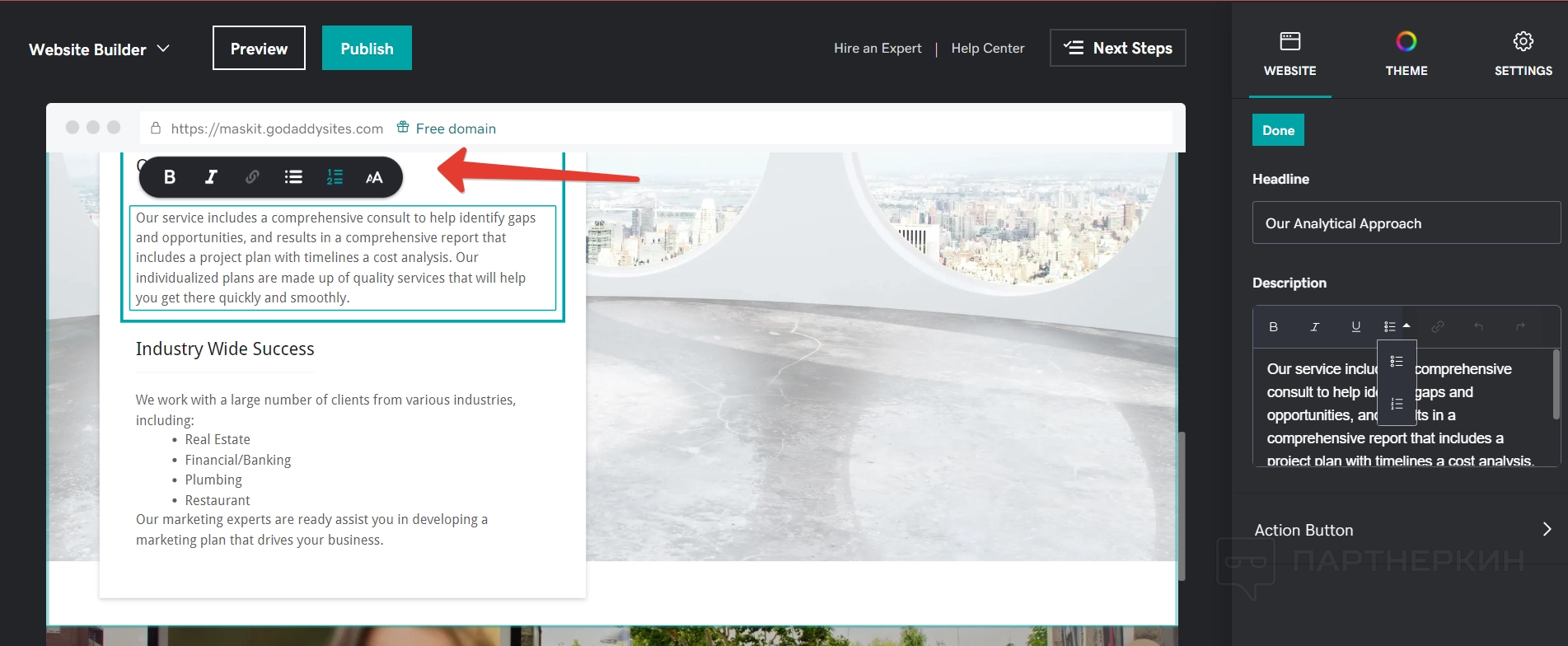Viewport: 1568px width, 646px height.
Task: Switch to the WEBSITE tab
Action: tap(1290, 54)
